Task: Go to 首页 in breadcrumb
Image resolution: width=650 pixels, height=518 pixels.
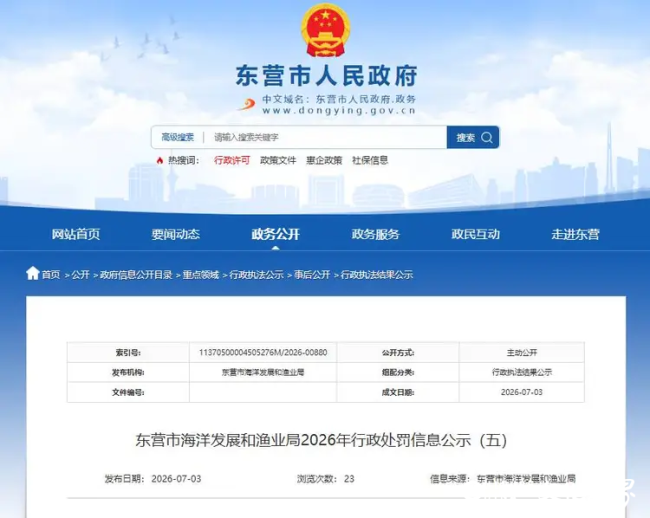Action: pos(51,275)
